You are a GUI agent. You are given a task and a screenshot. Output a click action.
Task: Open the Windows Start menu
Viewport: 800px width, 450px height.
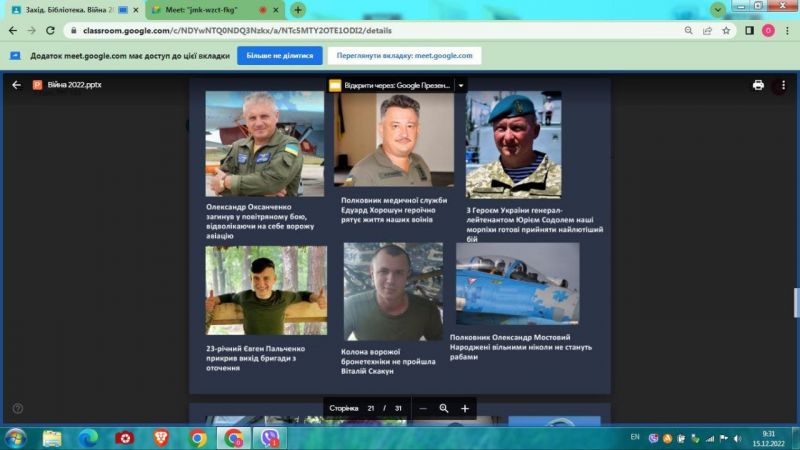tap(16, 438)
